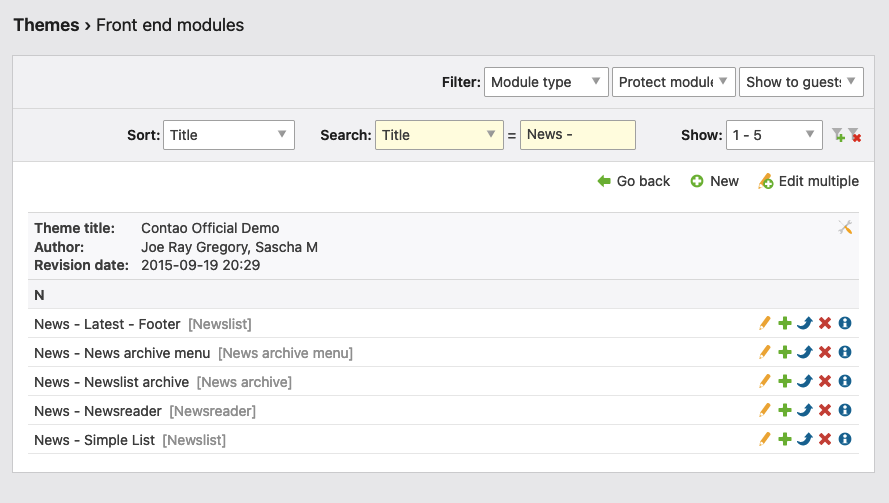Show info for News - Latest - Footer
This screenshot has width=889, height=503.
tap(845, 323)
